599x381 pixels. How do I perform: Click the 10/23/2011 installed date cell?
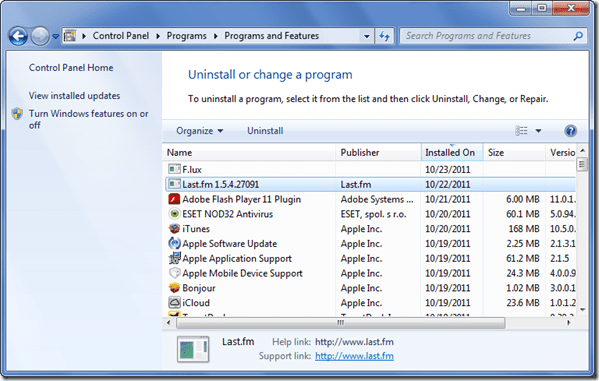coord(448,169)
